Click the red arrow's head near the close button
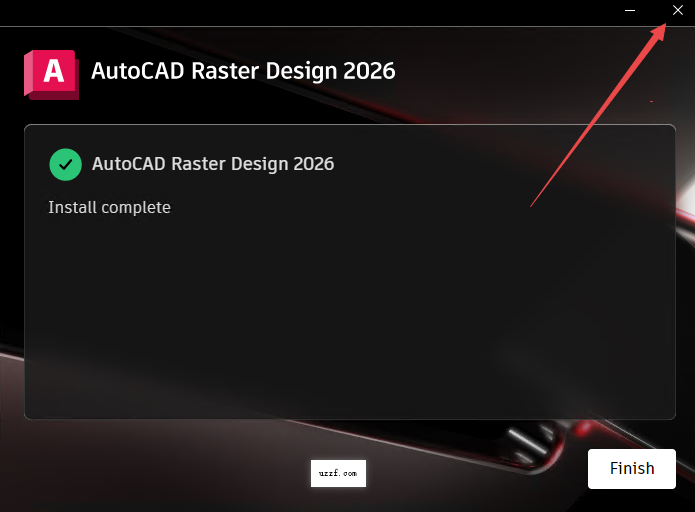The width and height of the screenshot is (695, 512). (660, 27)
